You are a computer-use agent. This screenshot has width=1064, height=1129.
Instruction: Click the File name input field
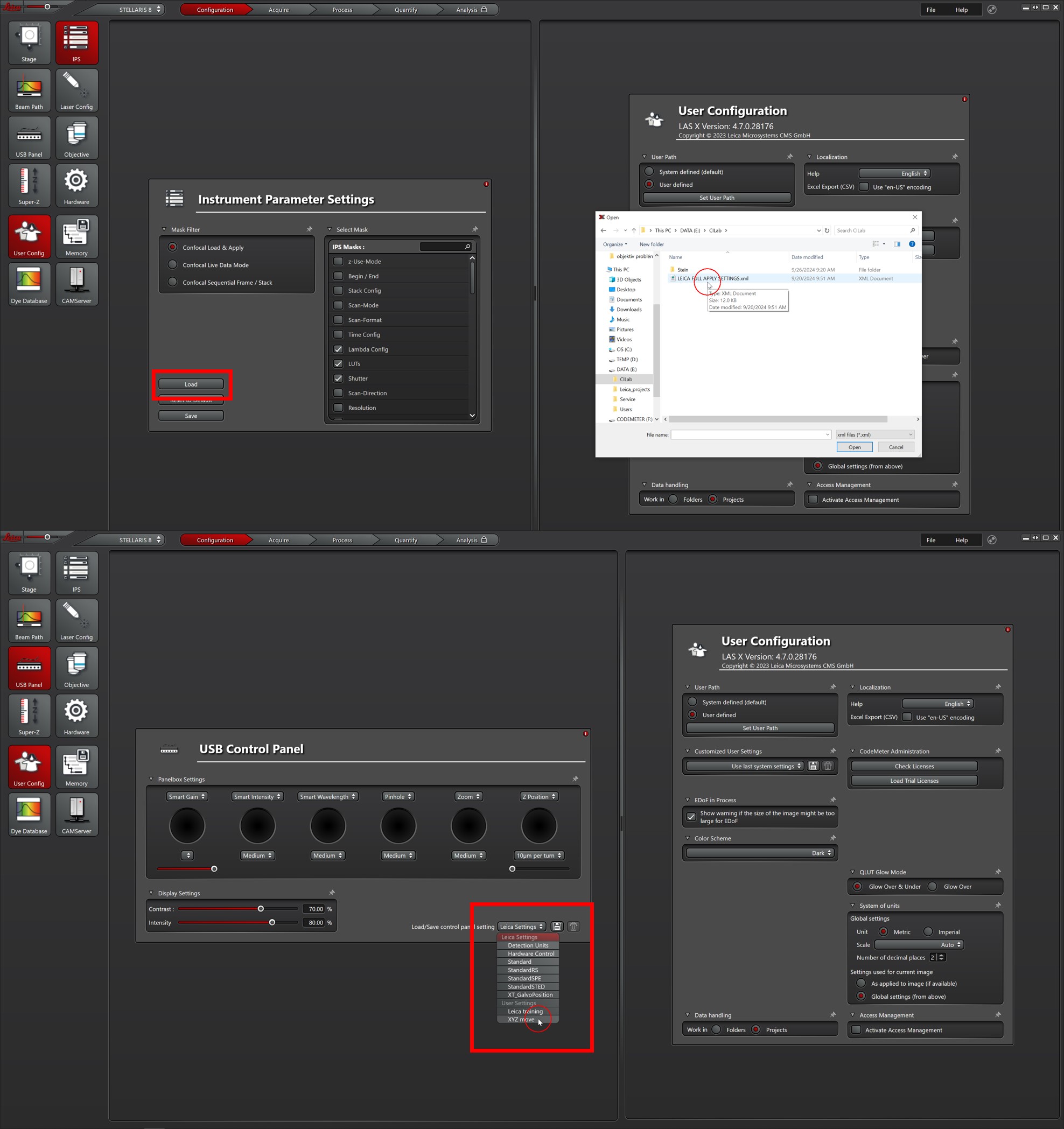click(751, 434)
